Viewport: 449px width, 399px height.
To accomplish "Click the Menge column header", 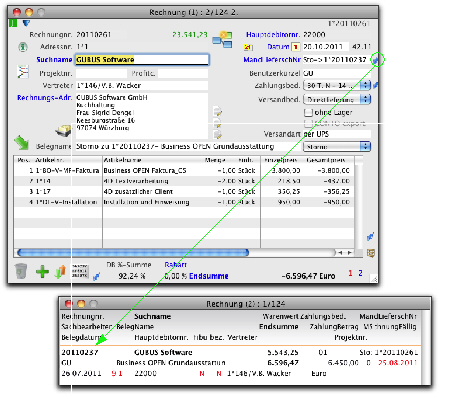I will [x=215, y=160].
